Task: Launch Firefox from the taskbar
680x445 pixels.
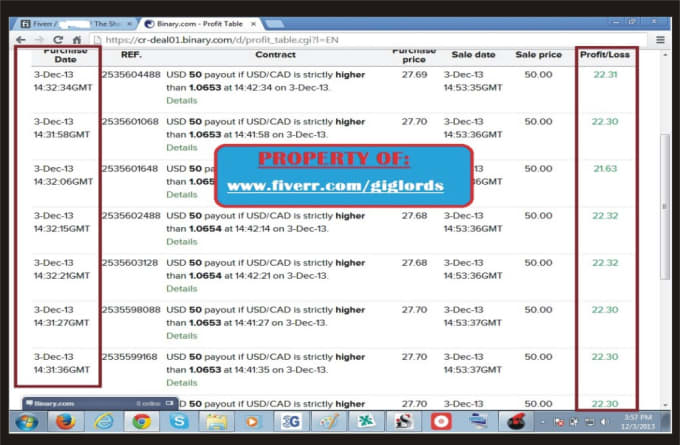Action: (x=65, y=421)
